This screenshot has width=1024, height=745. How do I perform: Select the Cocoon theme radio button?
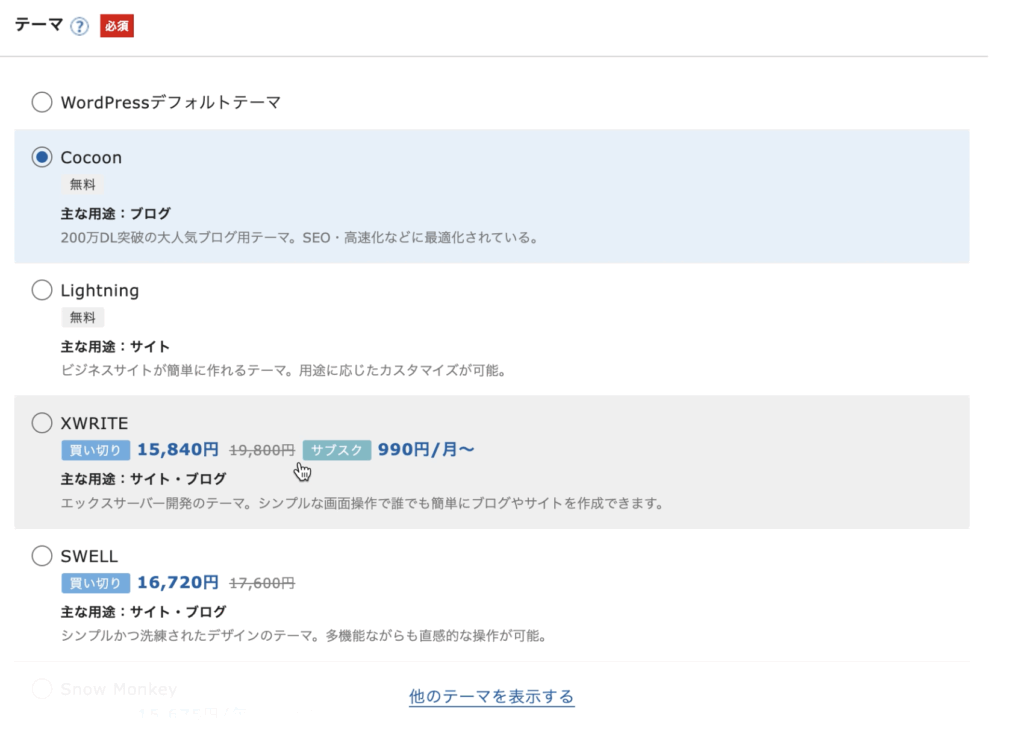pos(42,157)
